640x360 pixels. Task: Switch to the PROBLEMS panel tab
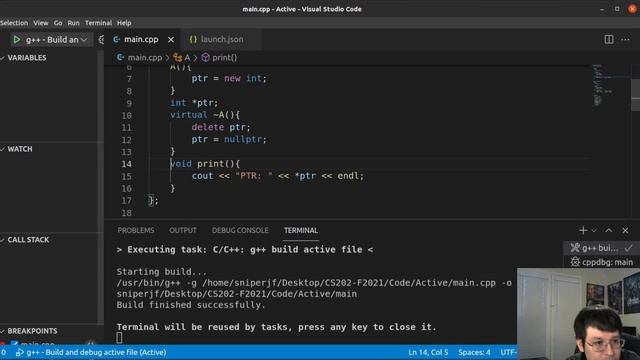136,231
